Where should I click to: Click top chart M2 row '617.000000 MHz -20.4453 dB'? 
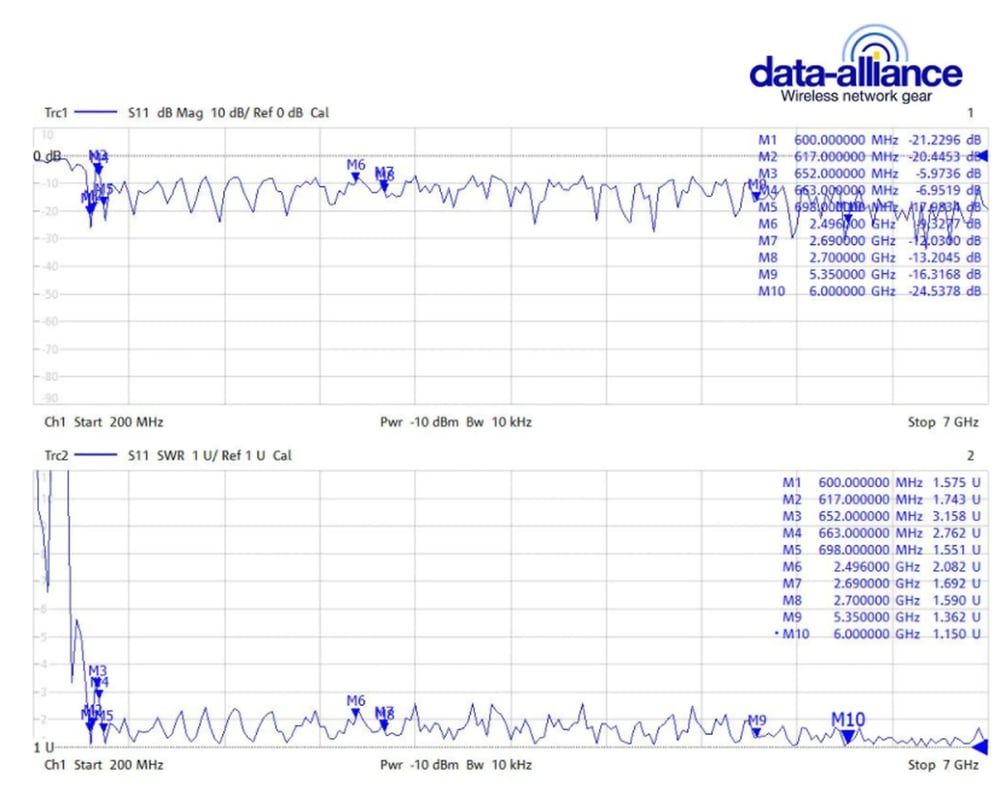(x=888, y=157)
